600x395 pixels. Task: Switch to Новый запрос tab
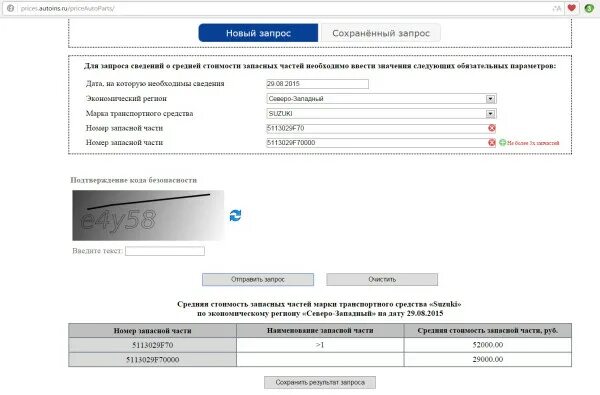pyautogui.click(x=258, y=33)
